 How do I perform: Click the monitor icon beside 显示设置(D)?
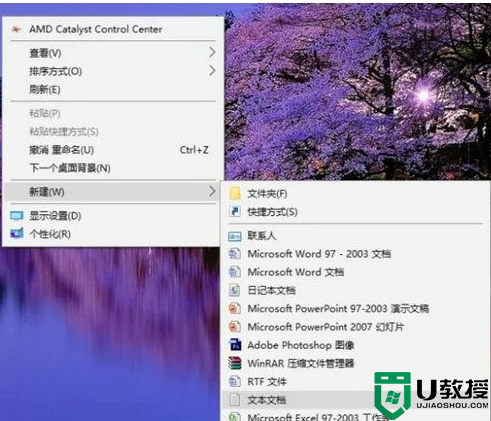click(17, 216)
